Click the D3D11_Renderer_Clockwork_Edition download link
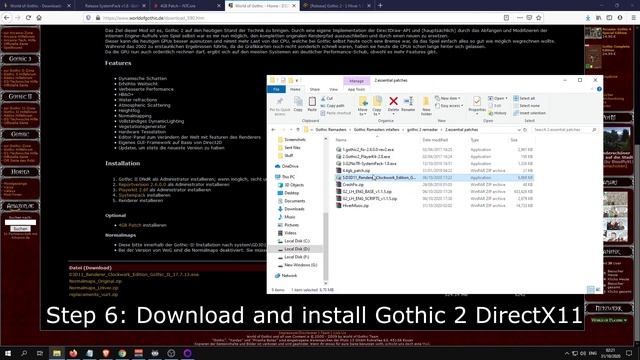The height and width of the screenshot is (360, 640). tap(134, 275)
